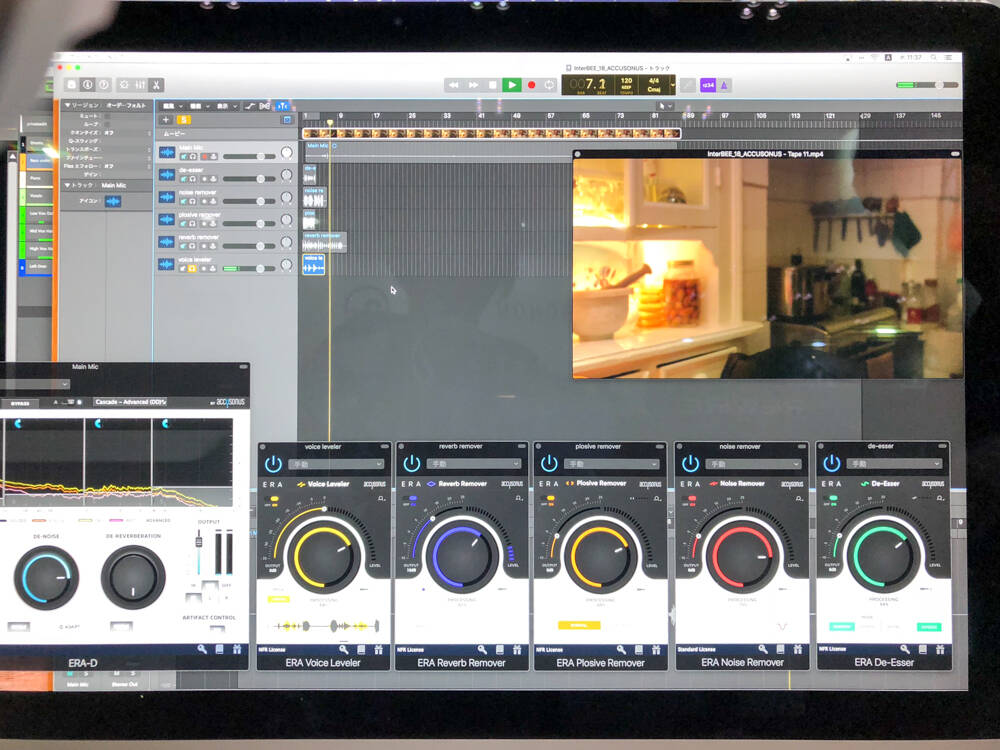Toggle the Show Automation button
Image resolution: width=1000 pixels, height=750 pixels.
click(x=249, y=106)
